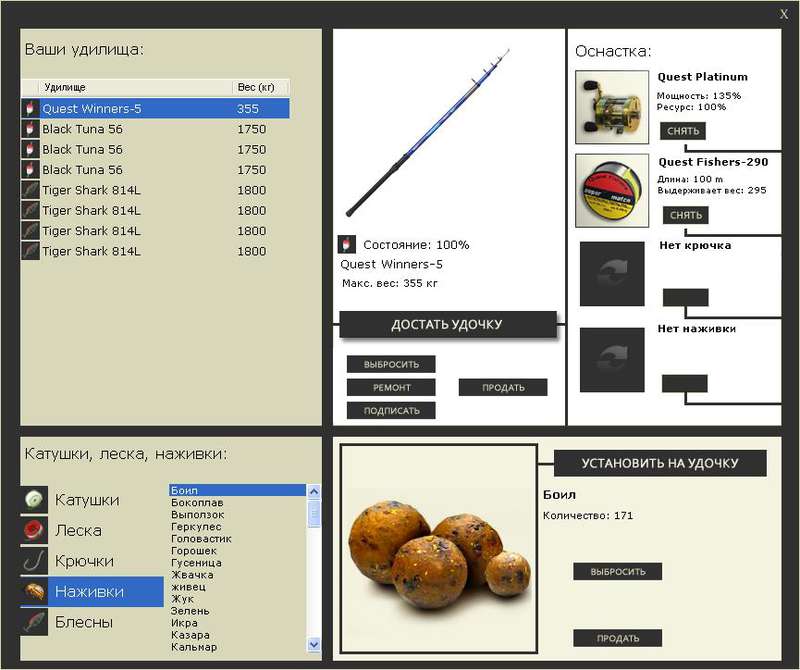This screenshot has width=800, height=670.
Task: Choose Кальмар in the bait list
Action: pos(194,647)
